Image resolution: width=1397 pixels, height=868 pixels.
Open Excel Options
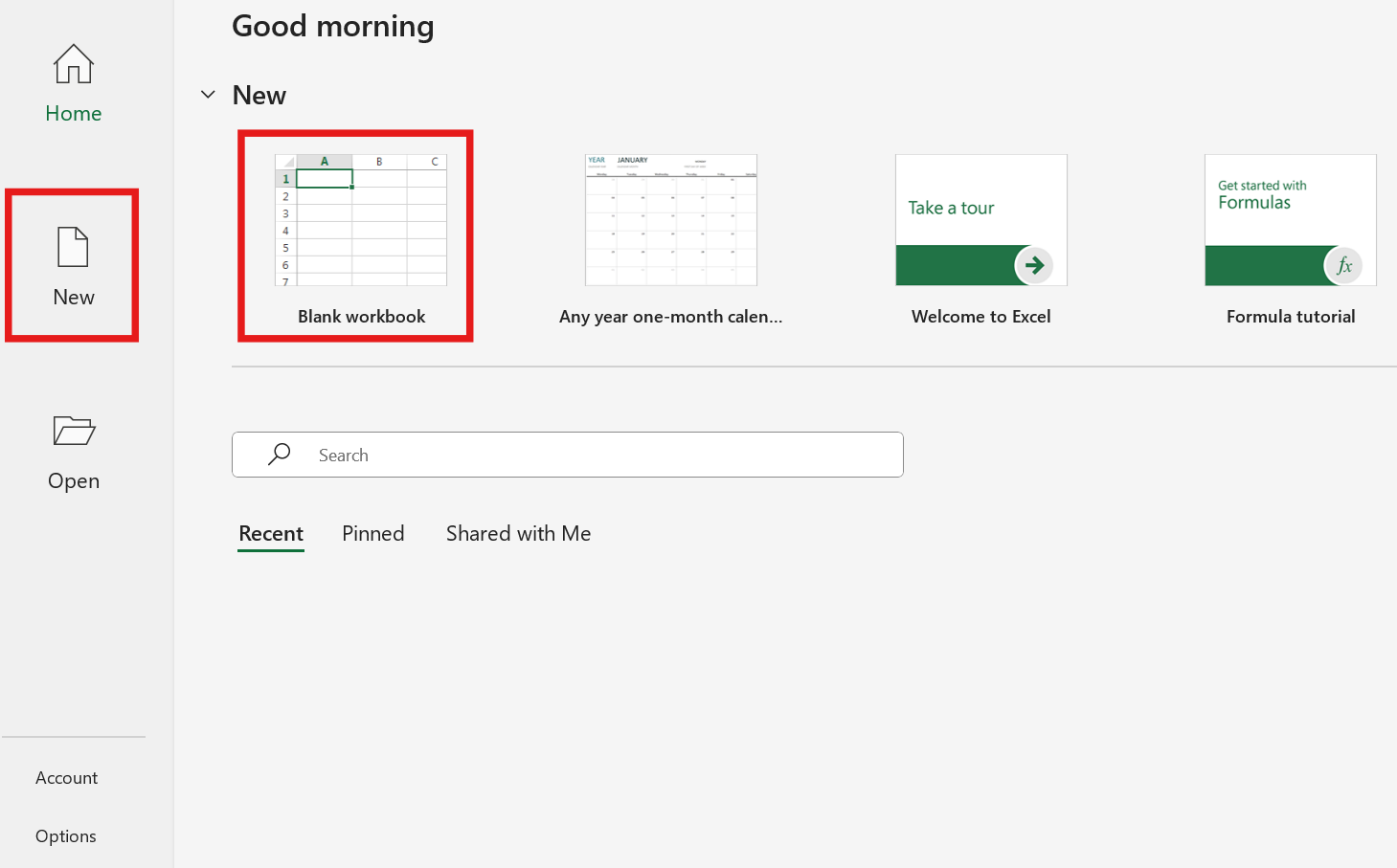(x=66, y=836)
